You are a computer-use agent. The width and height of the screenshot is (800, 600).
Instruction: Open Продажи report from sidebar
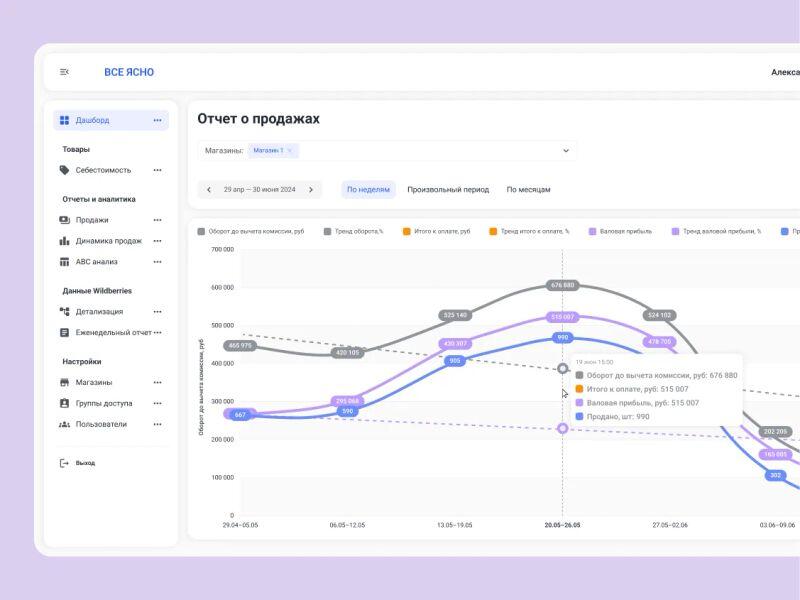(x=92, y=220)
